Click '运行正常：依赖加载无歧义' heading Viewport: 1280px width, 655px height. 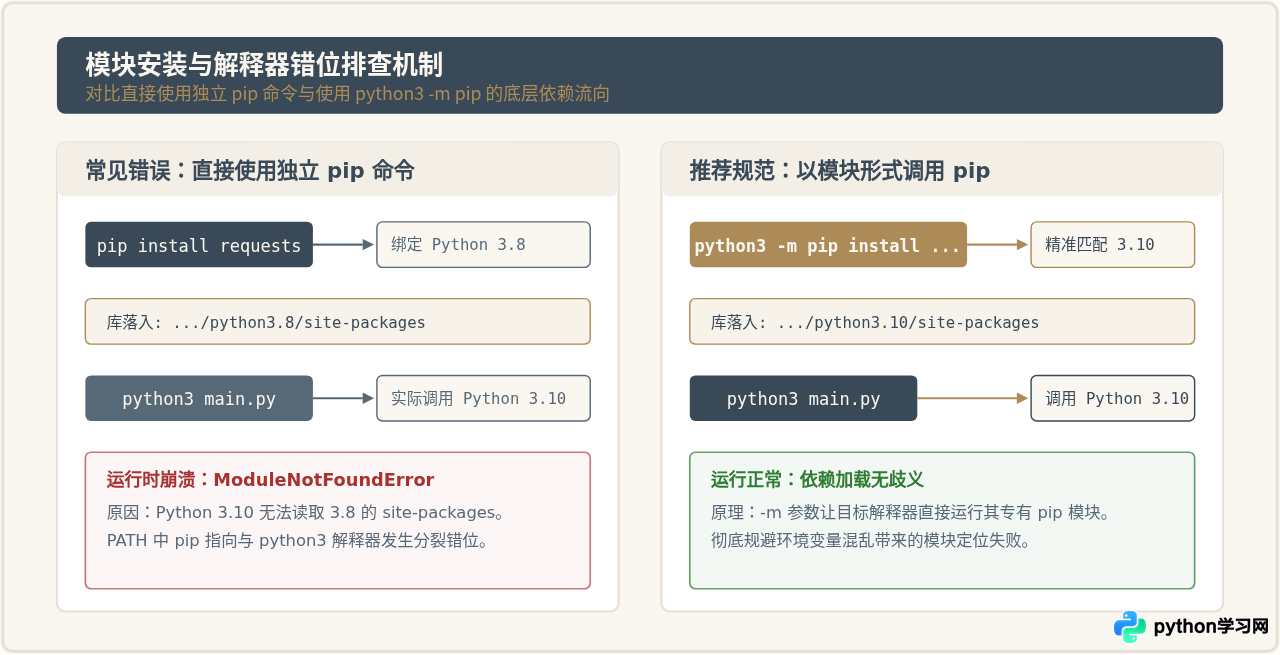click(x=817, y=480)
